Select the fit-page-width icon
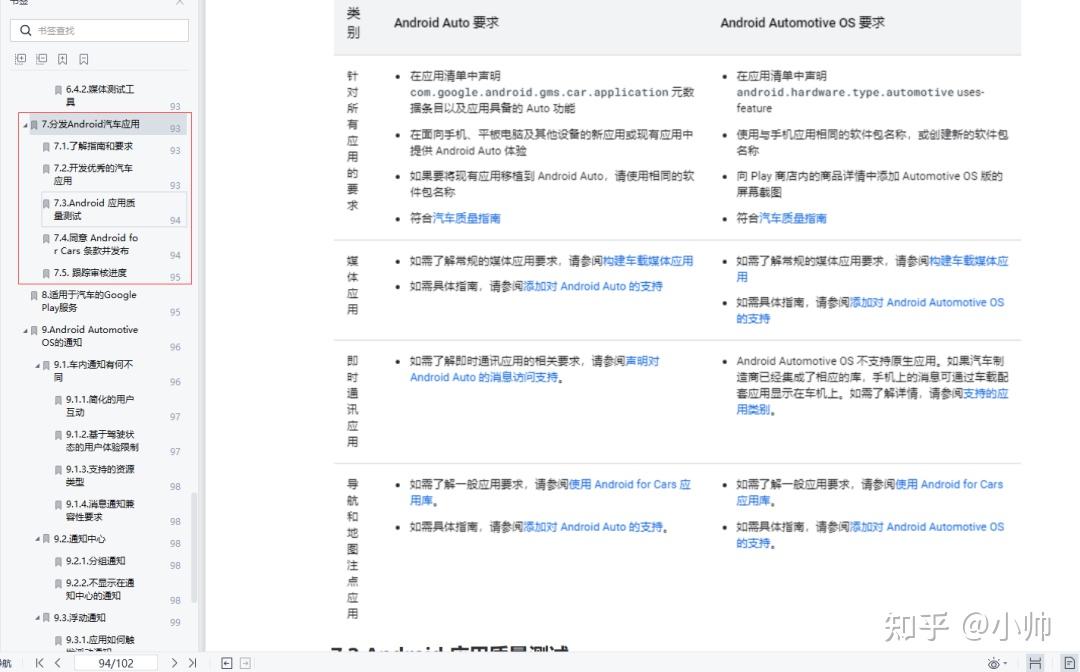This screenshot has width=1080, height=672. [1034, 662]
